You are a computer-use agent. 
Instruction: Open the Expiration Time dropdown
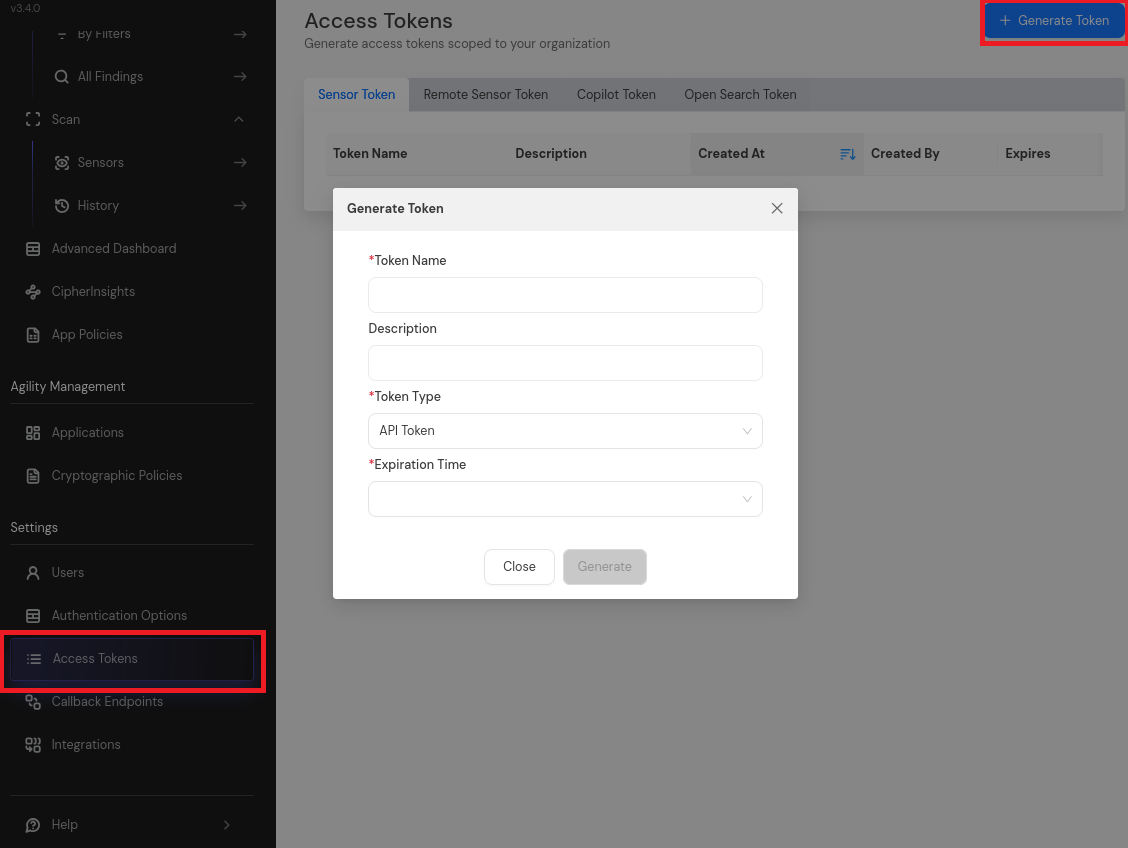[x=565, y=498]
